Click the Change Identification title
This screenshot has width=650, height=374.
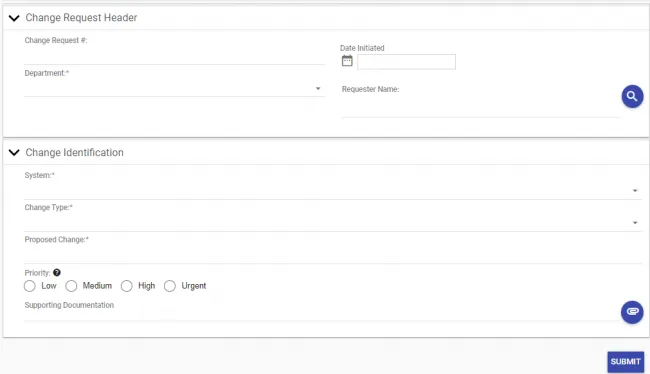pyautogui.click(x=75, y=153)
